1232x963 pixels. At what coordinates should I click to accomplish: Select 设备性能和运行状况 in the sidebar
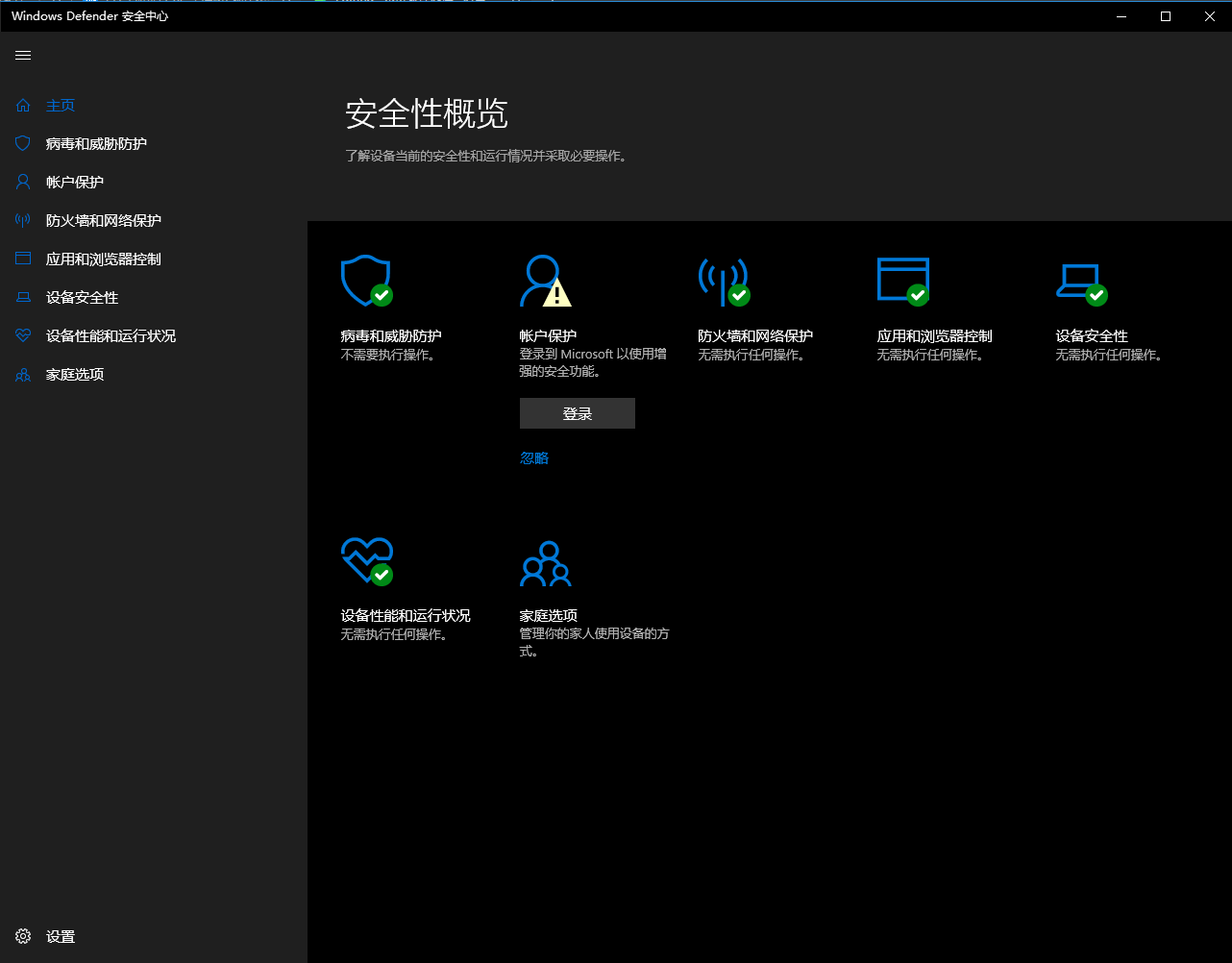[x=111, y=335]
